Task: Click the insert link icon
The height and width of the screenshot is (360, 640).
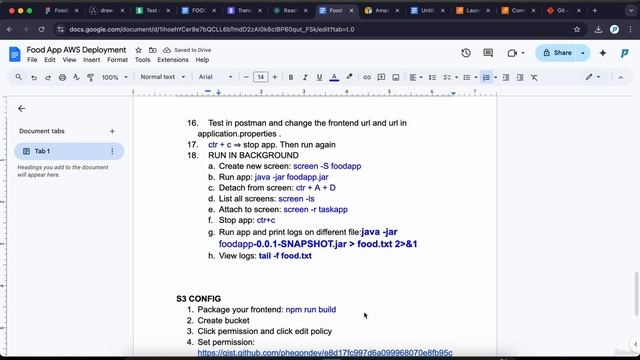Action: (x=367, y=77)
